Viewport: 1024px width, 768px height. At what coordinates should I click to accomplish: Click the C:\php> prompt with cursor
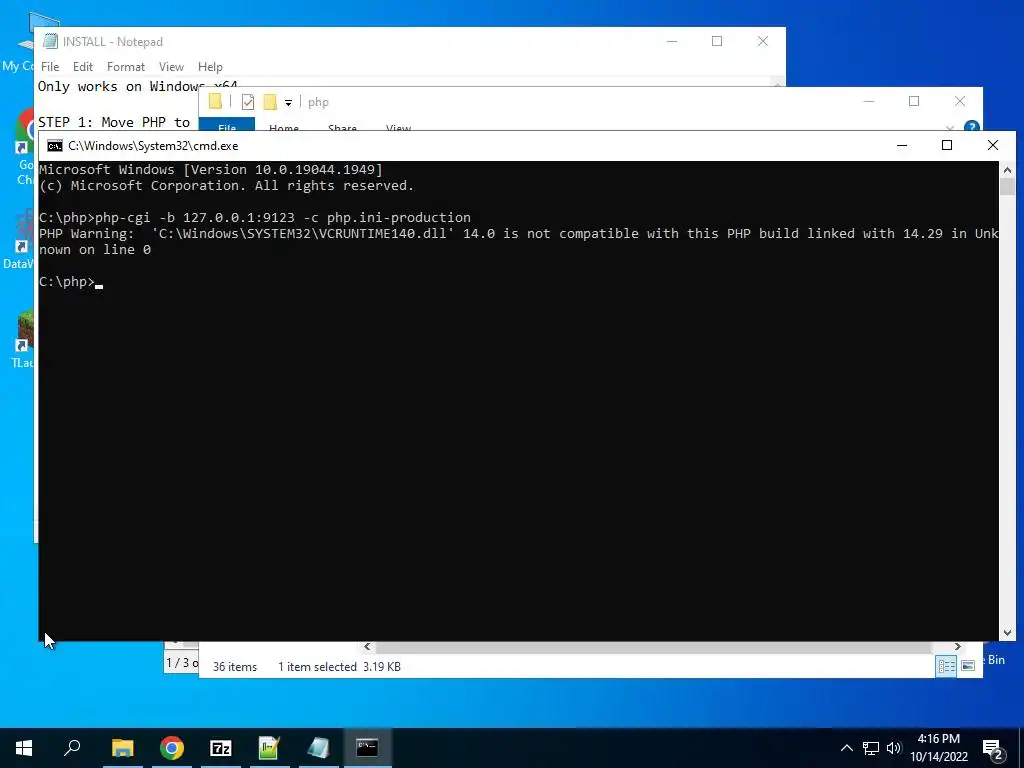(x=71, y=281)
